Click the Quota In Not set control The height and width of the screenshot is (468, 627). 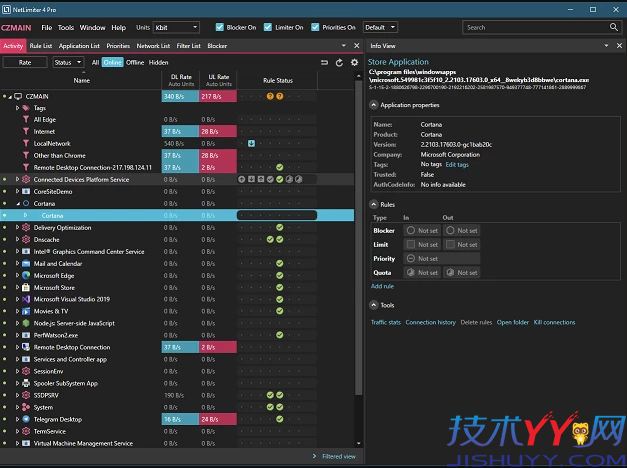(422, 272)
